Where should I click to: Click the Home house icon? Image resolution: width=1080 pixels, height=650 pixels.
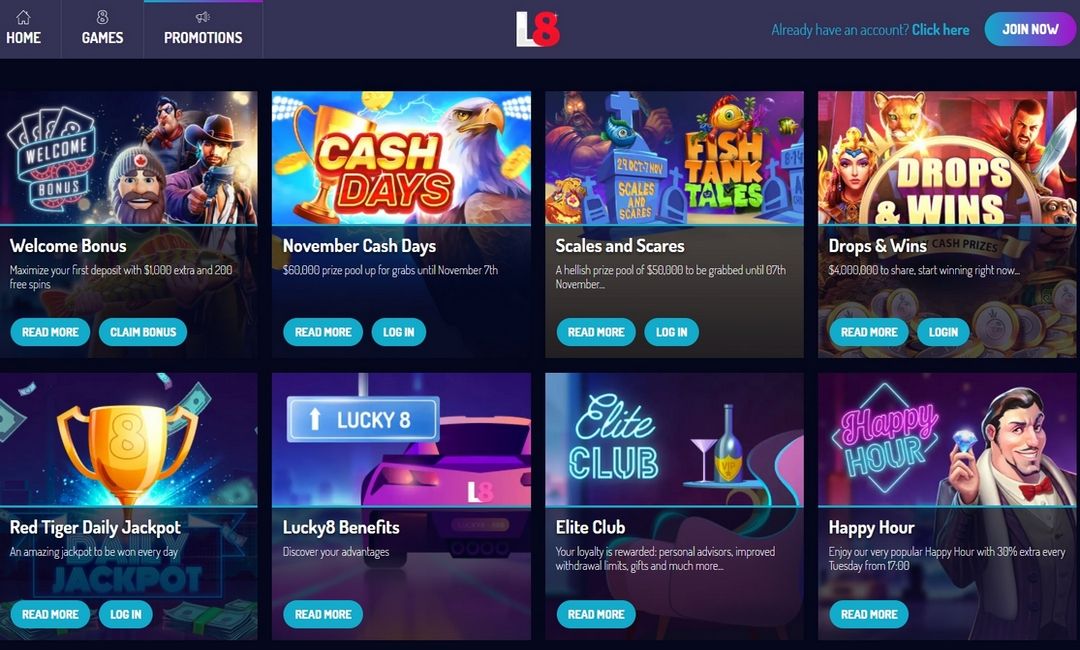(23, 17)
